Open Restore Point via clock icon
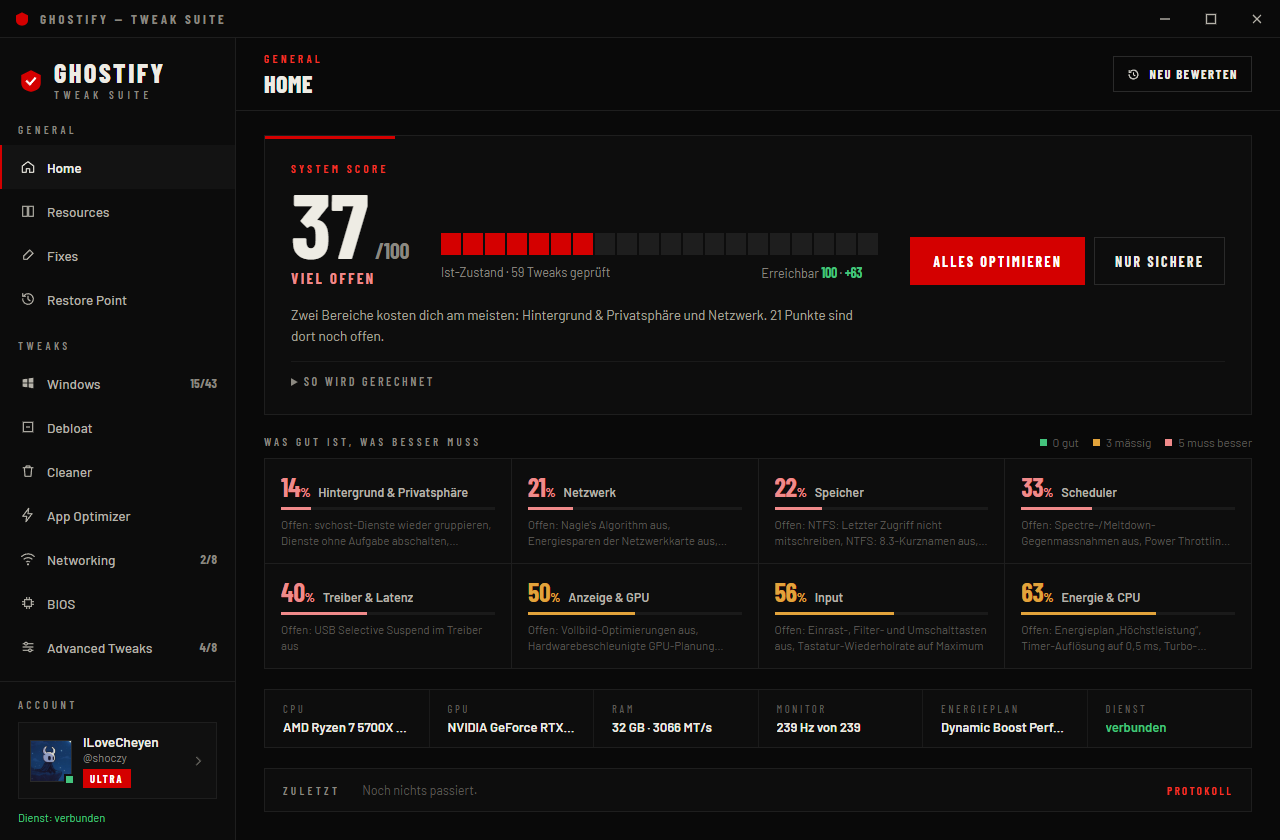Screen dimensions: 1280x840 tap(28, 300)
